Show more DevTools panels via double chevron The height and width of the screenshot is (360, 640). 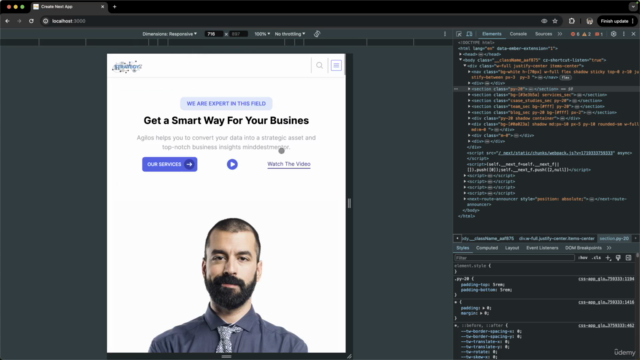(x=560, y=34)
